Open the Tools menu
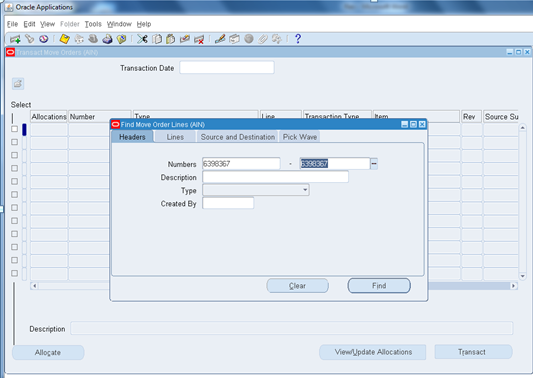The width and height of the screenshot is (533, 378). tap(93, 24)
